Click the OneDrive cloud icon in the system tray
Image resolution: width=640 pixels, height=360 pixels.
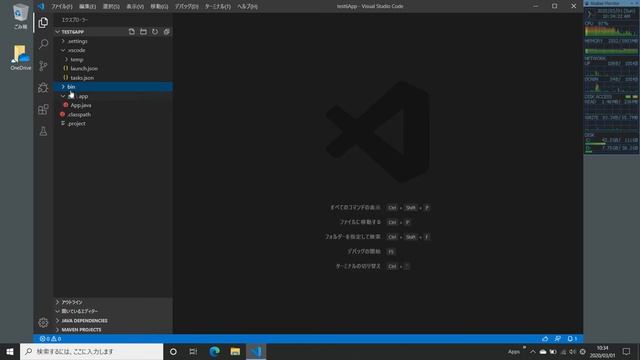(543, 352)
